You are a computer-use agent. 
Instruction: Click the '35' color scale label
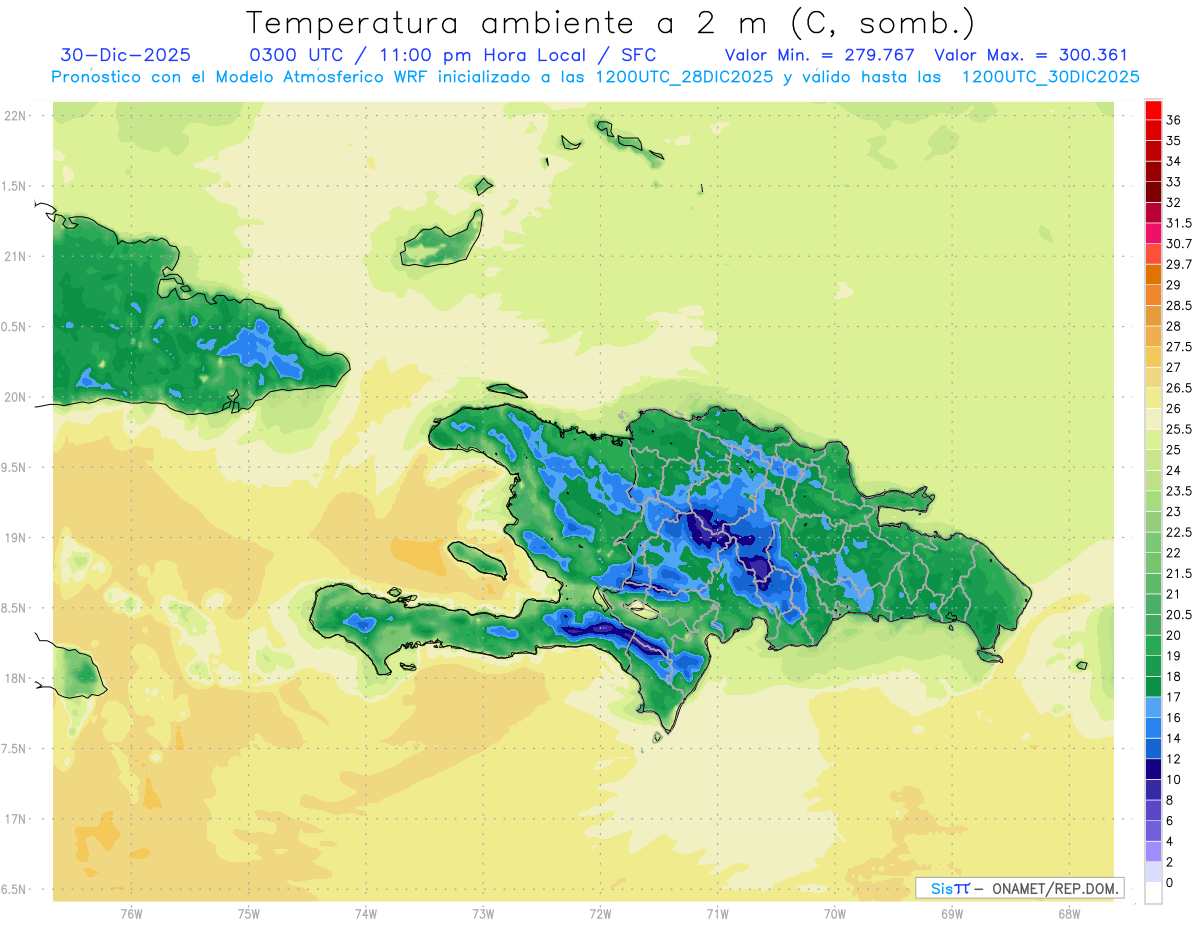coord(1174,141)
